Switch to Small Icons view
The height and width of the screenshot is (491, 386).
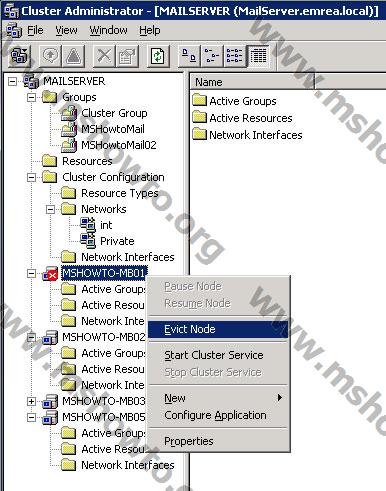pyautogui.click(x=212, y=56)
